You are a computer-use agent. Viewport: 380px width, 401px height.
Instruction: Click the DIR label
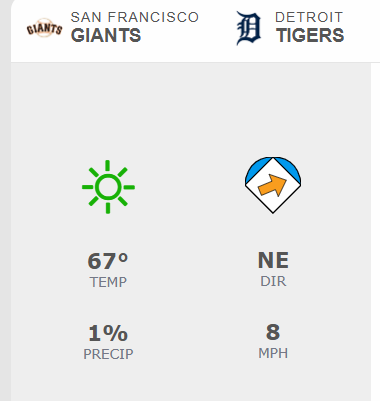273,281
